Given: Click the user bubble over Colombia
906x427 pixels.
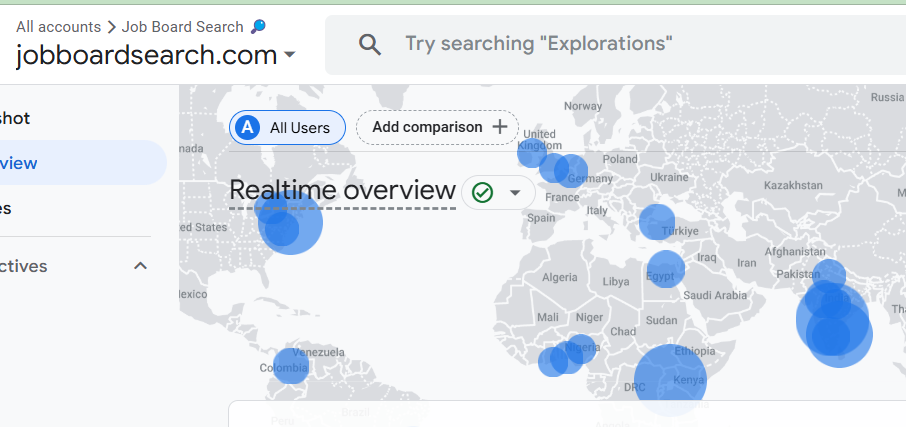Looking at the screenshot, I should pyautogui.click(x=291, y=366).
